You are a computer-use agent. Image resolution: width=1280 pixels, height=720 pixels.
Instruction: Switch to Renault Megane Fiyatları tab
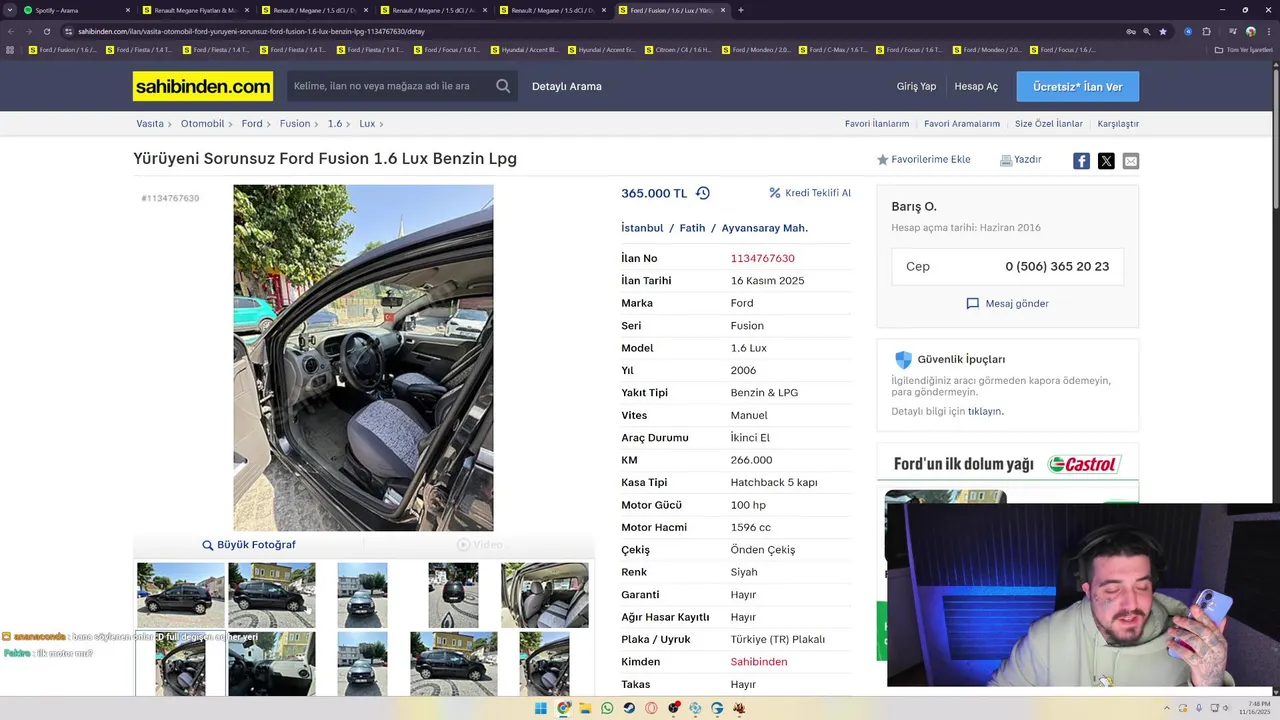pos(195,10)
